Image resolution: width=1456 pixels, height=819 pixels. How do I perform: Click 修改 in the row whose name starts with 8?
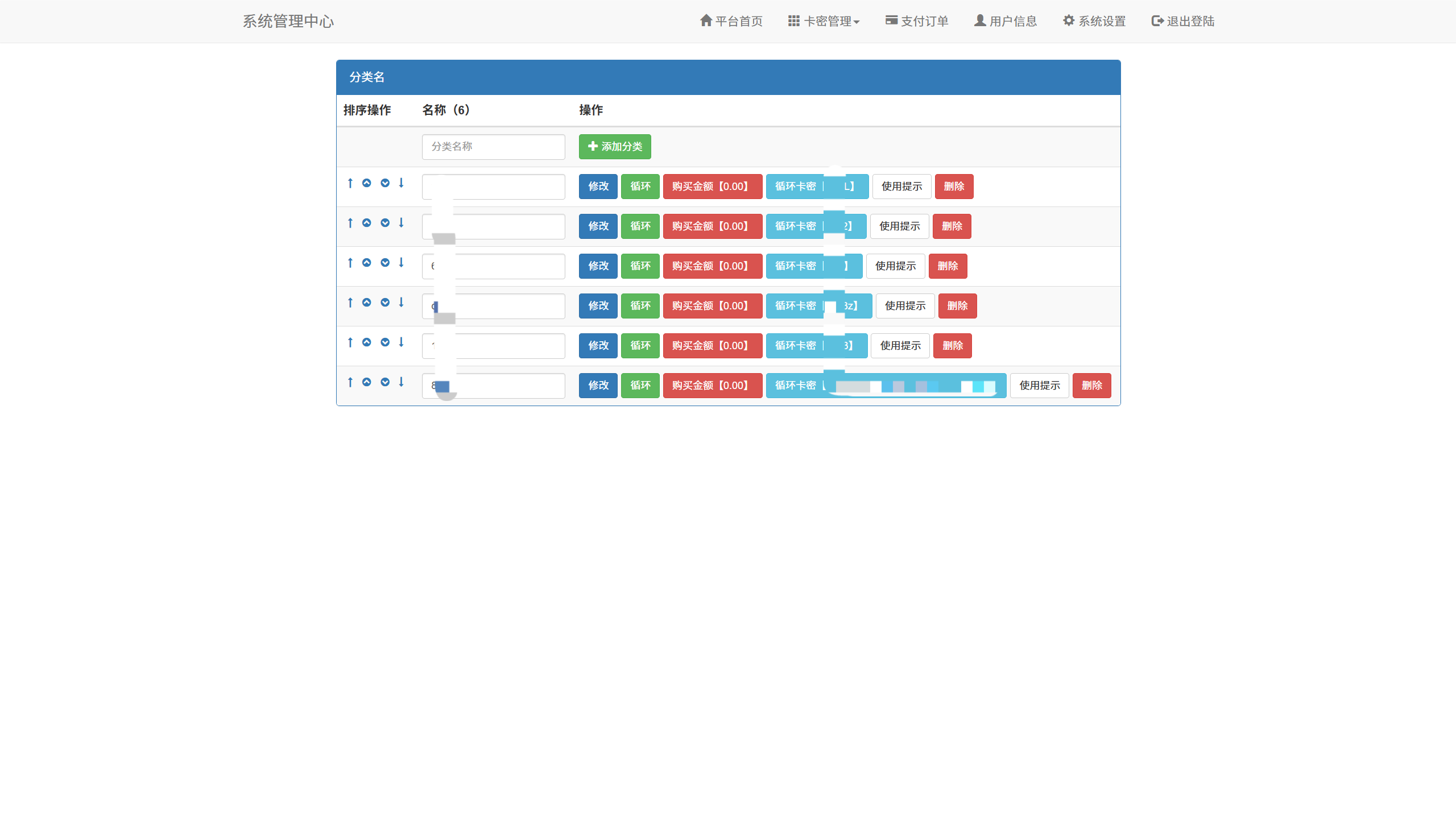[x=598, y=386]
